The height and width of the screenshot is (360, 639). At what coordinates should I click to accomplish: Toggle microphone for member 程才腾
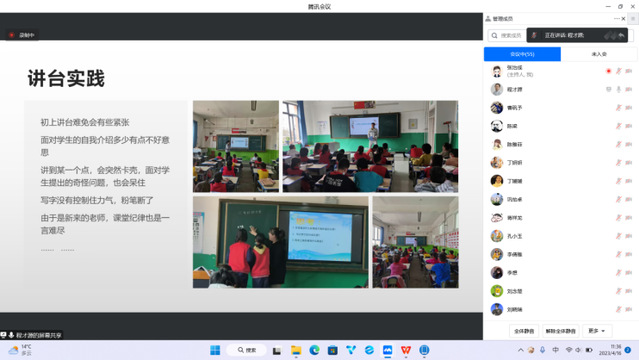(619, 89)
